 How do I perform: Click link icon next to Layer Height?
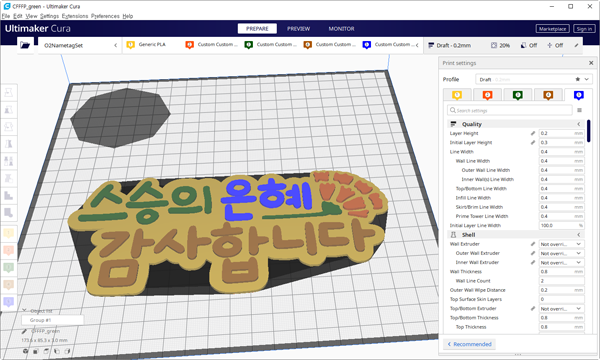pyautogui.click(x=533, y=133)
